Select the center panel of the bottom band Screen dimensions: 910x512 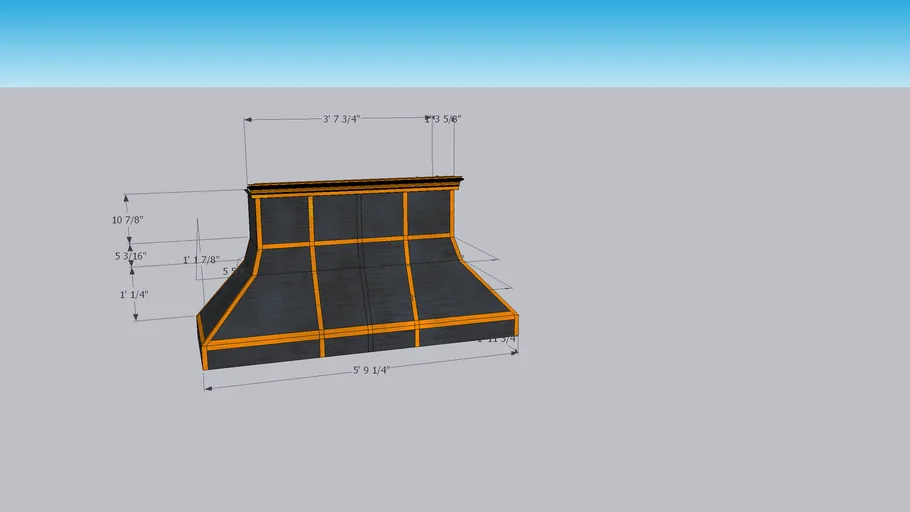click(x=369, y=343)
